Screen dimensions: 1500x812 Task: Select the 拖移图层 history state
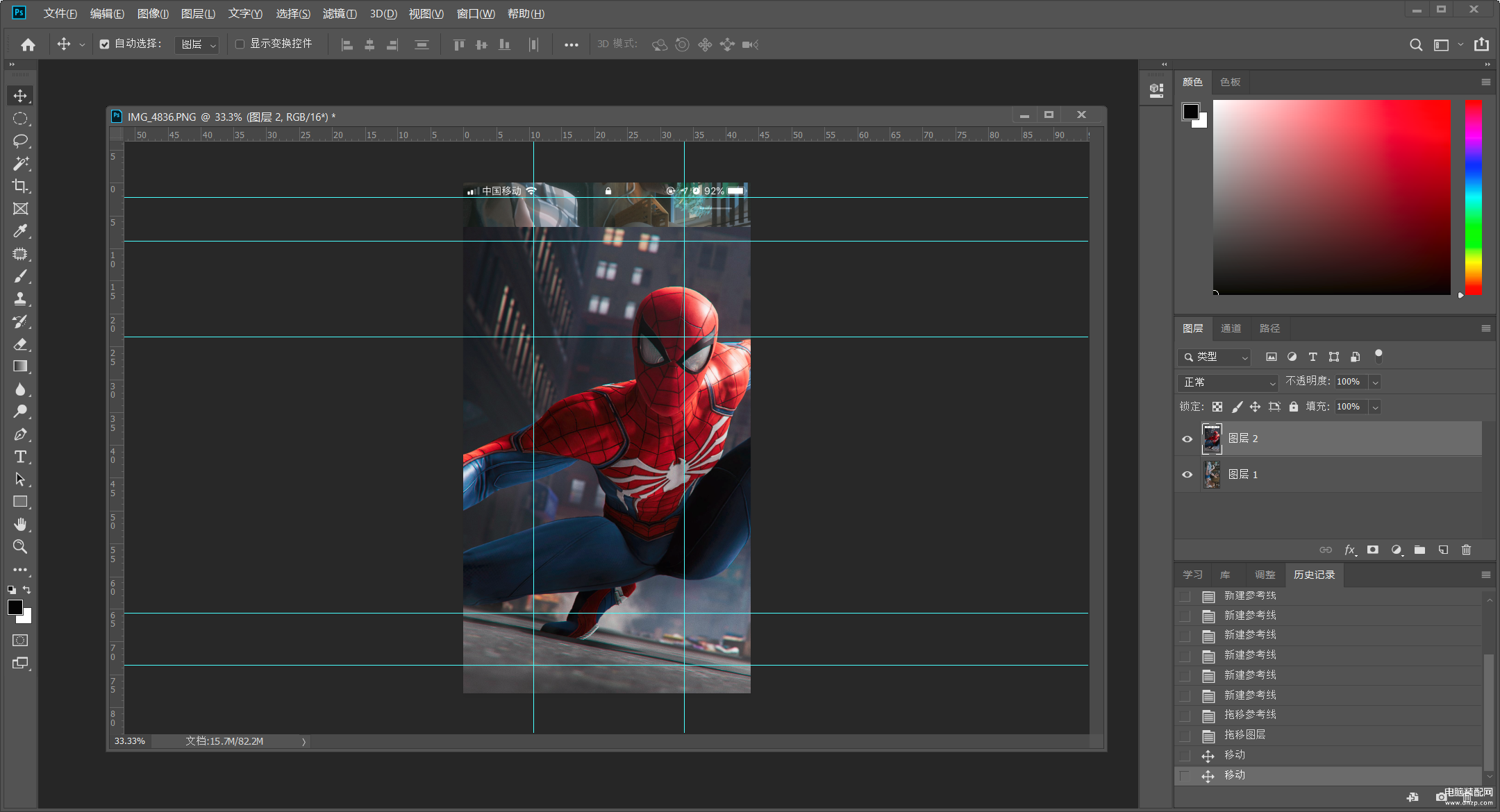[1328, 736]
